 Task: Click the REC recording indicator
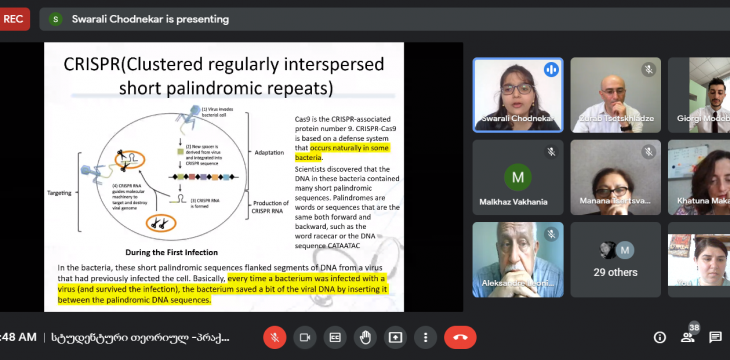[14, 19]
